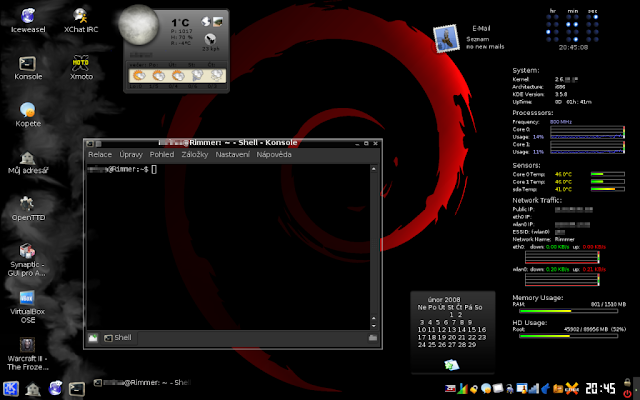Select date 14 in the calendar widget
Screen dimensions: 640x400
click(462, 330)
